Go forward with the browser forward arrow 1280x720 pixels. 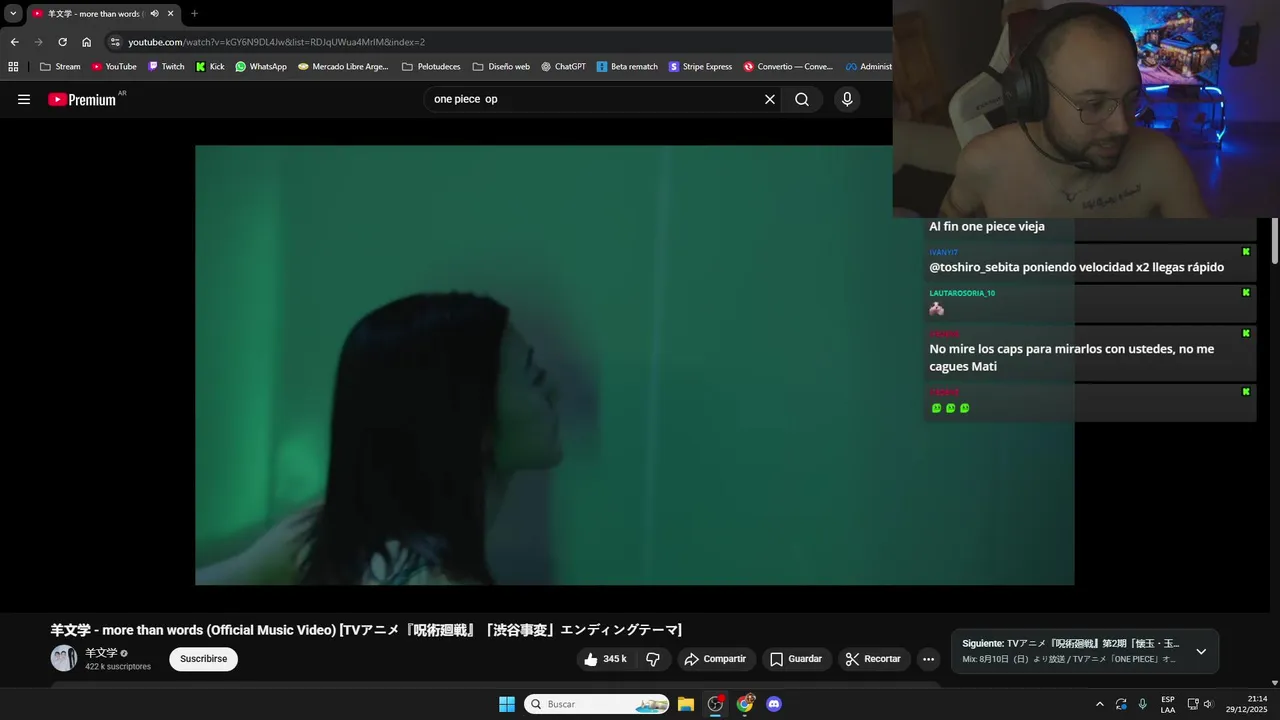[x=38, y=42]
